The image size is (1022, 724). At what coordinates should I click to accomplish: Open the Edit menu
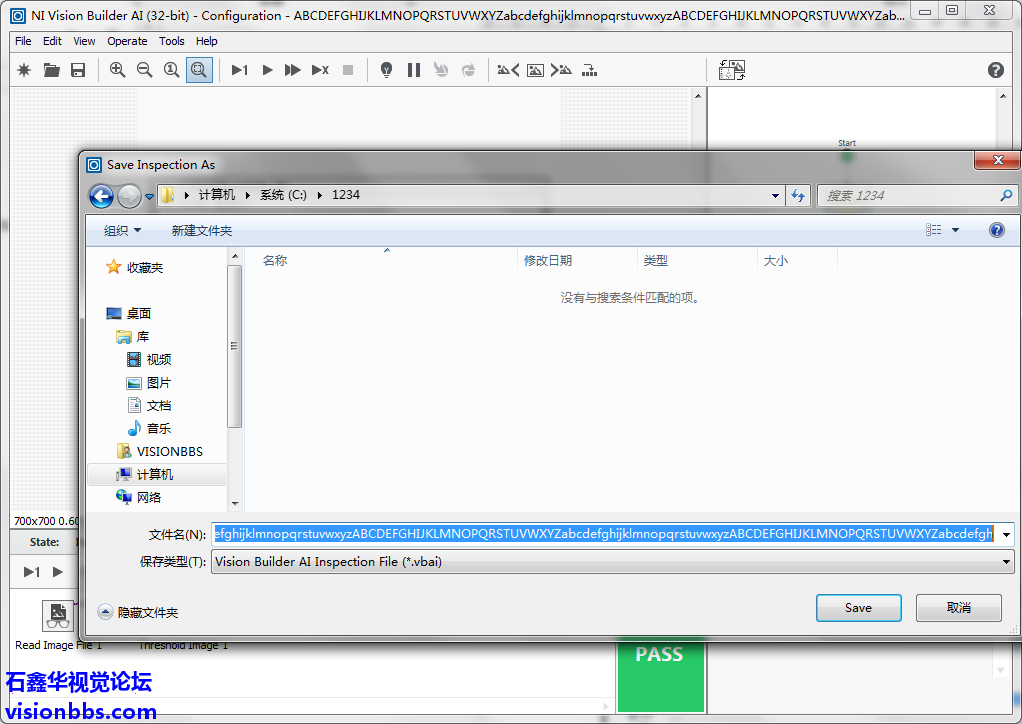pos(52,41)
